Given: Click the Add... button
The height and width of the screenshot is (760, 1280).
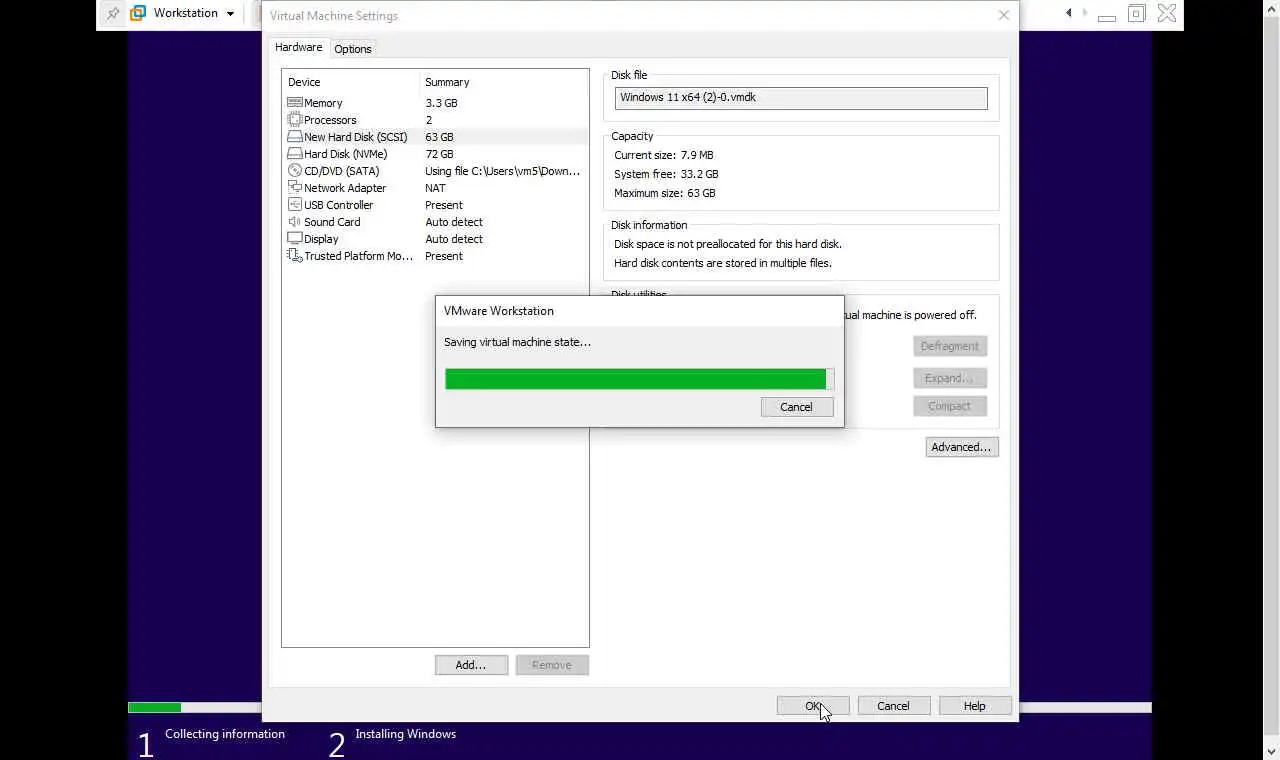Looking at the screenshot, I should pyautogui.click(x=471, y=665).
